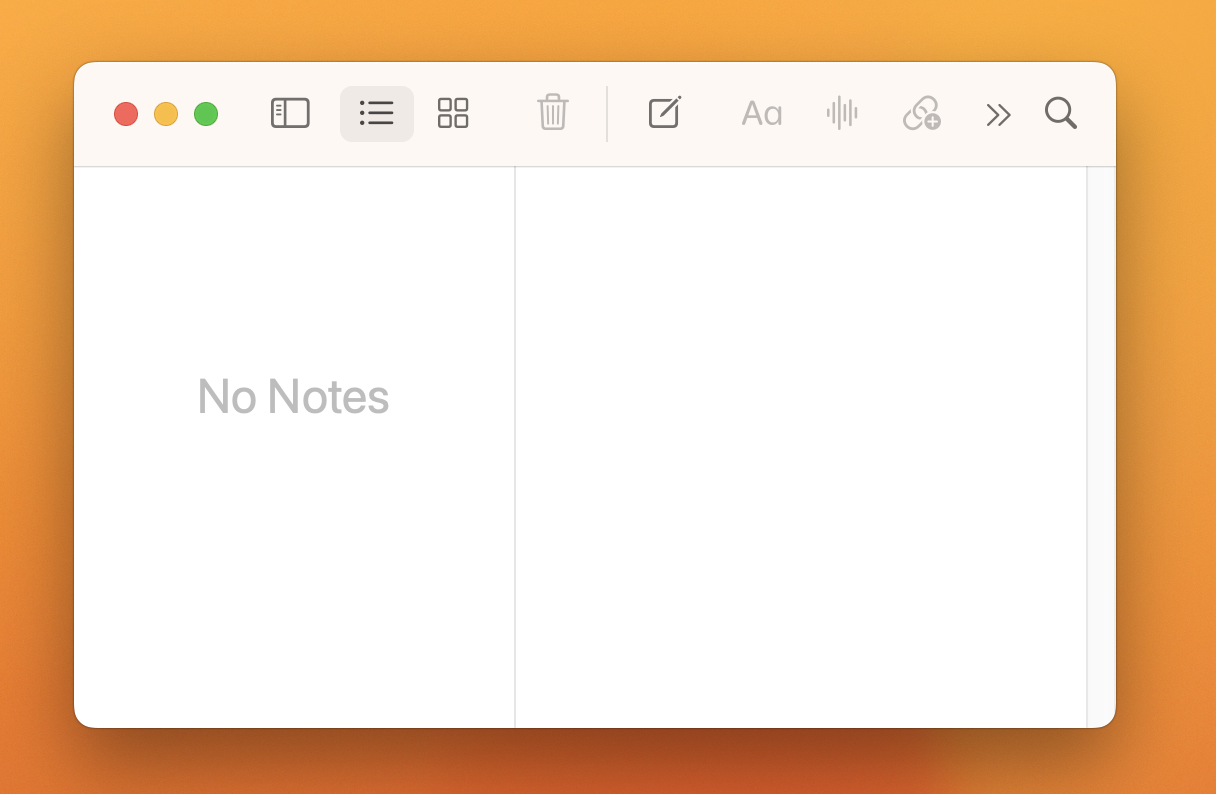The image size is (1216, 794).
Task: Click the record audio waveform icon
Action: coord(842,113)
